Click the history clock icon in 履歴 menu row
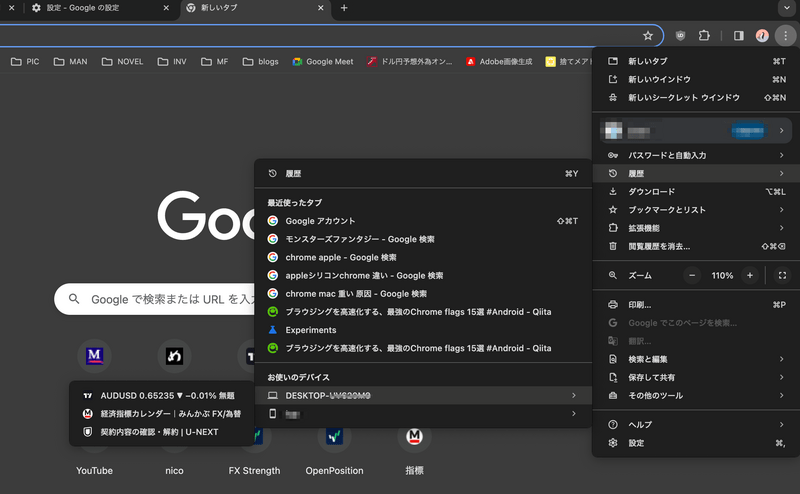The height and width of the screenshot is (494, 800). coord(613,174)
